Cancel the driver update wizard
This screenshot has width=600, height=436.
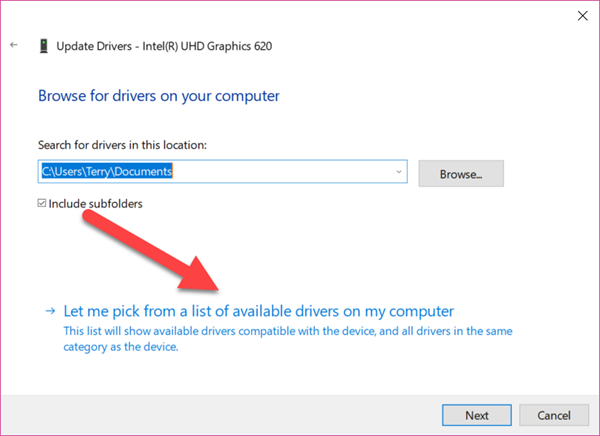[554, 415]
